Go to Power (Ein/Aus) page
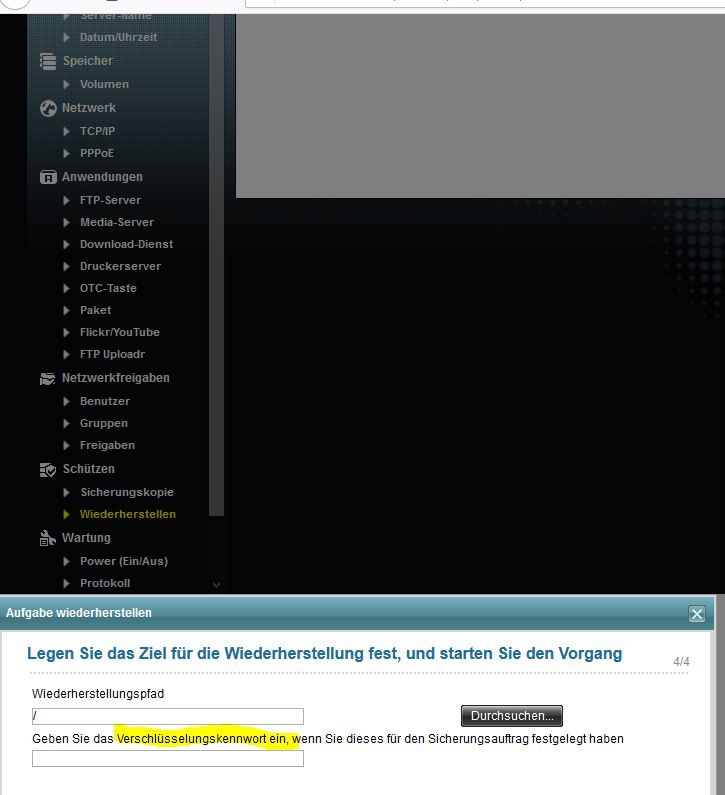The width and height of the screenshot is (725, 795). [124, 561]
